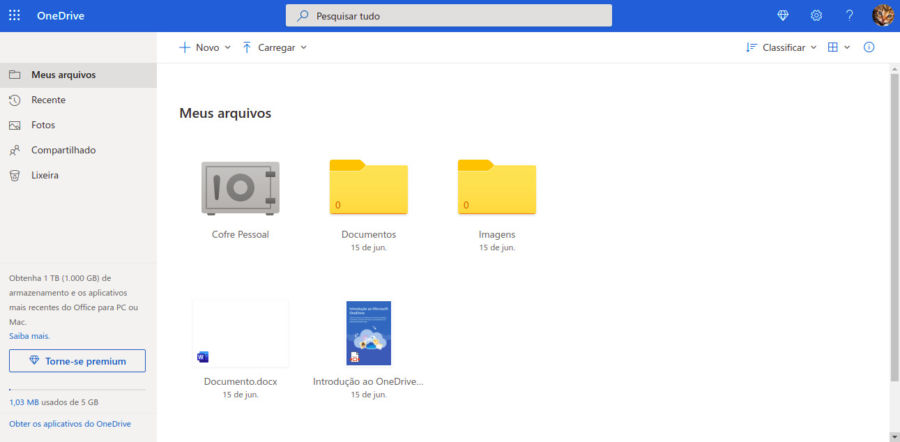Click the Lixeira recycle bin icon
The image size is (900, 442).
(x=15, y=175)
